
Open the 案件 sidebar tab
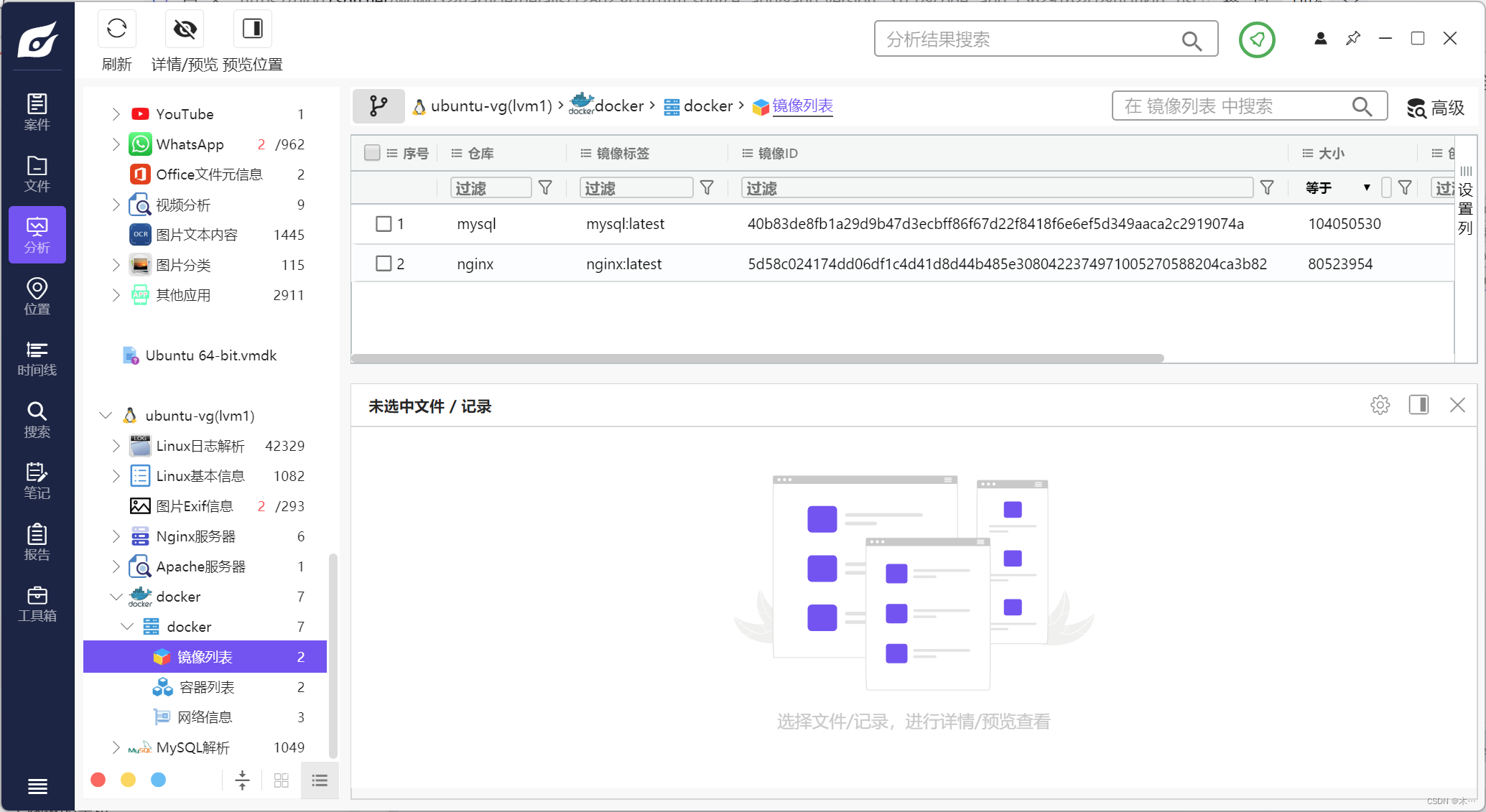[37, 112]
